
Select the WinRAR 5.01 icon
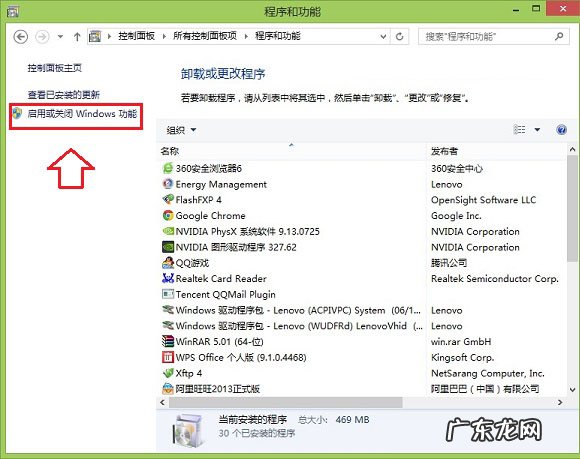(168, 341)
